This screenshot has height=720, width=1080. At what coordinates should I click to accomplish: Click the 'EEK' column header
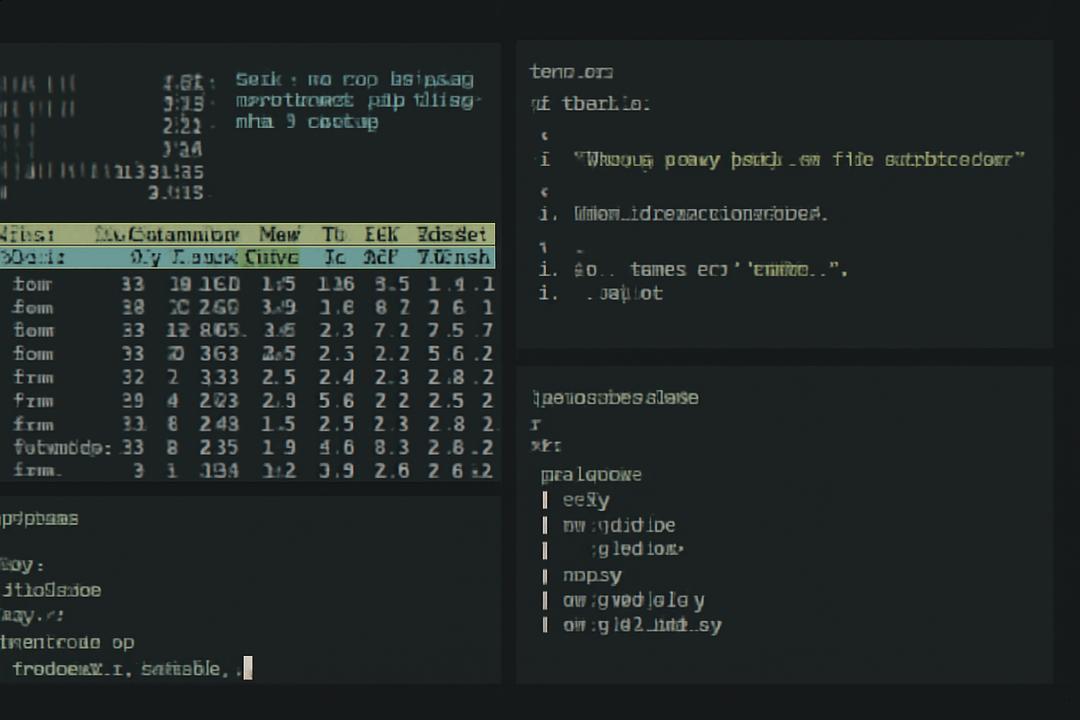(x=381, y=234)
